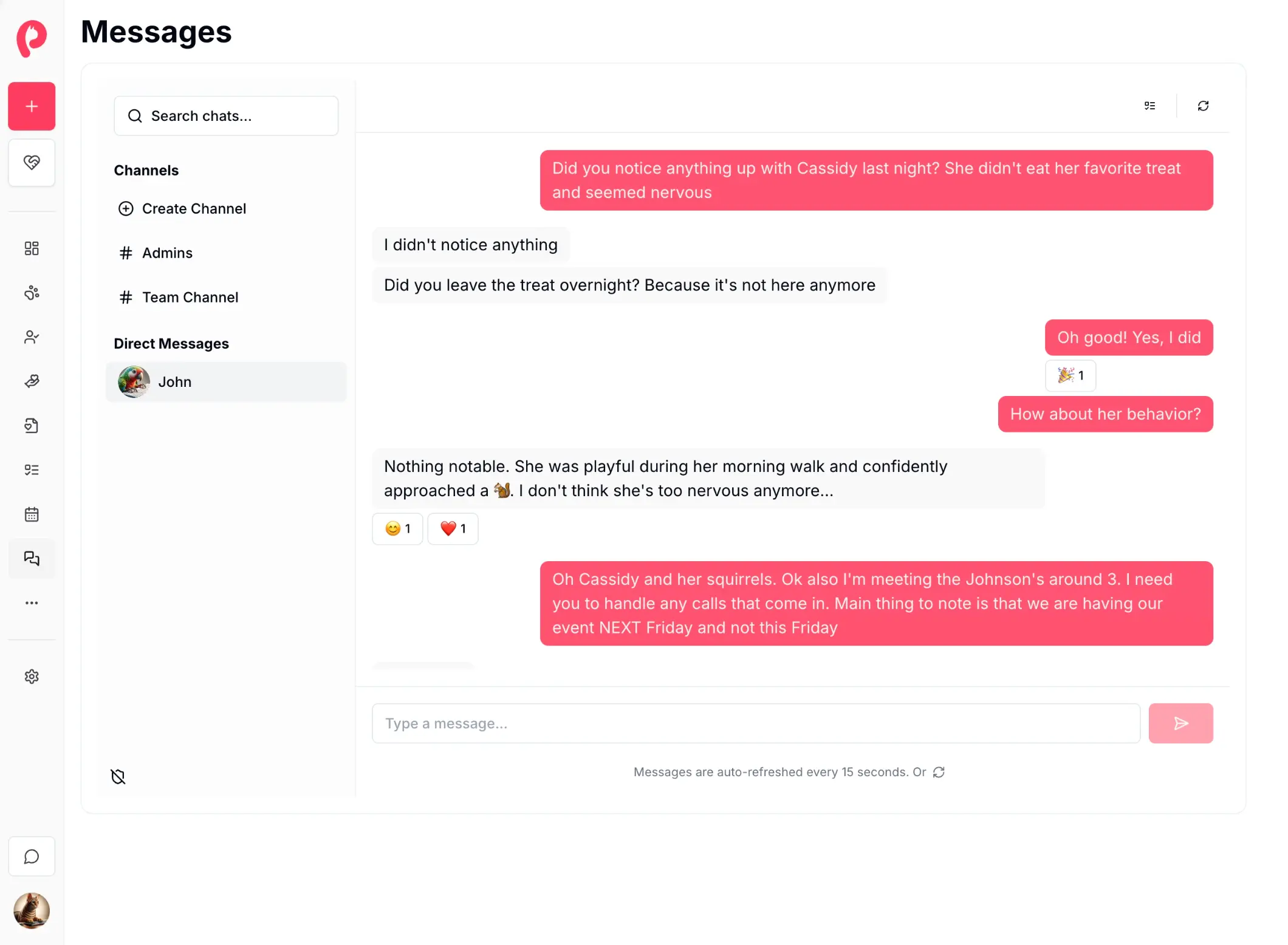The image size is (1288, 945).
Task: Click the new message compose button
Action: (x=31, y=106)
